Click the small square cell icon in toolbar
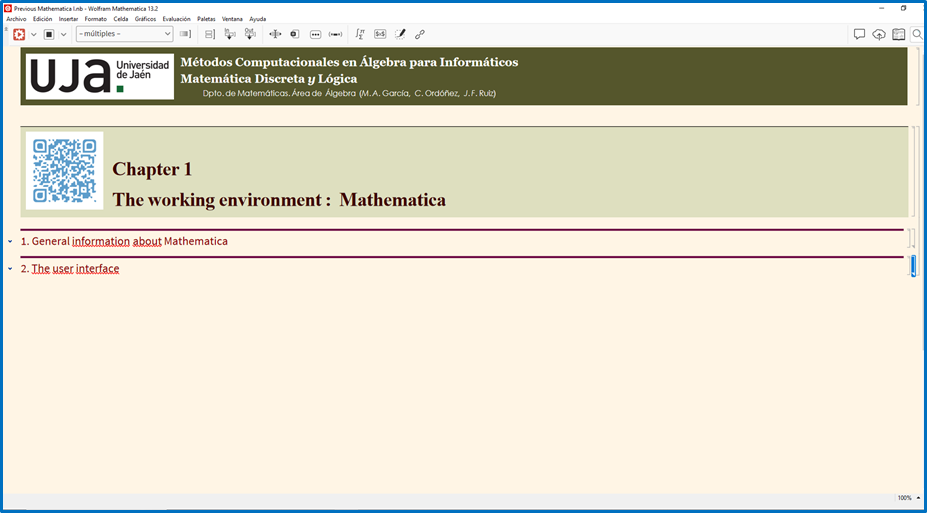This screenshot has height=513, width=927. click(294, 34)
